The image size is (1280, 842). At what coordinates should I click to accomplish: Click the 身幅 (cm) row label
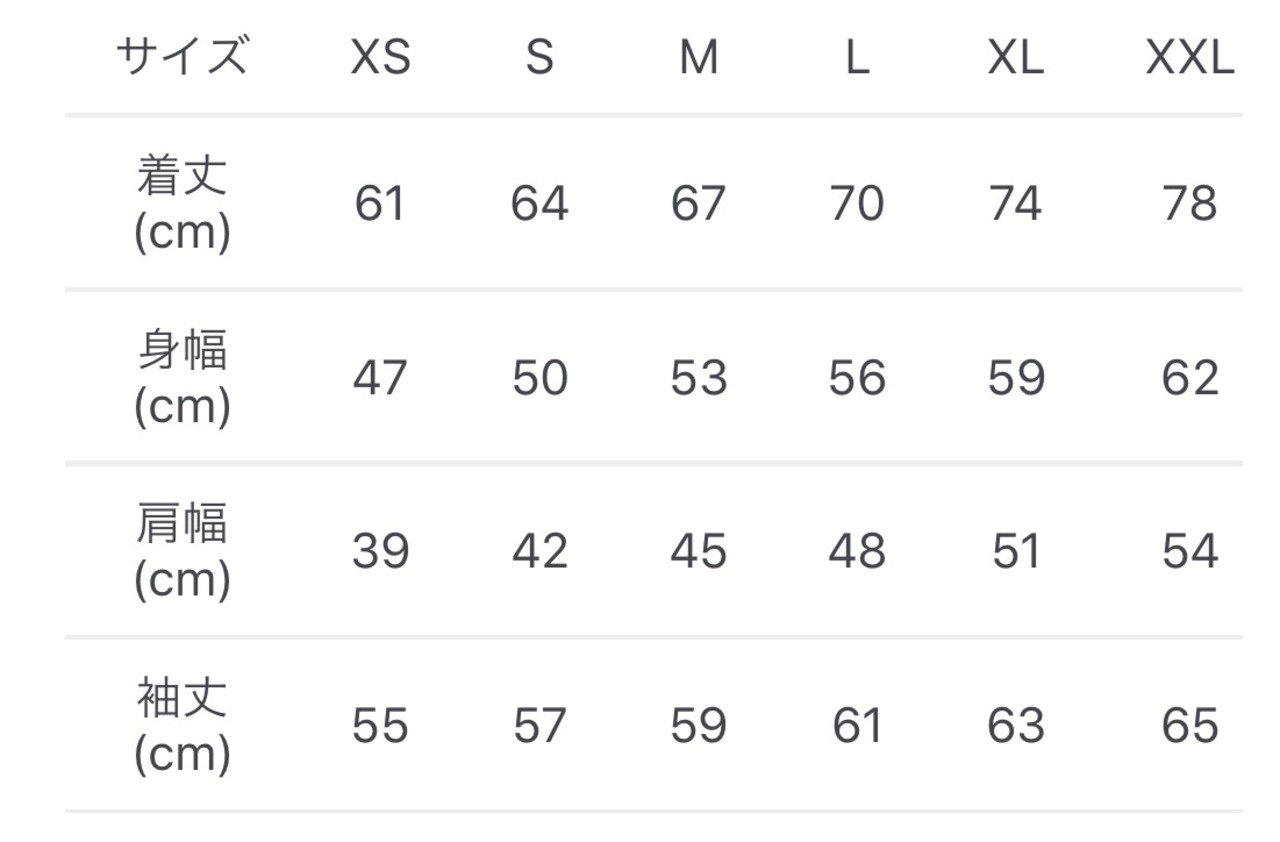pos(182,378)
